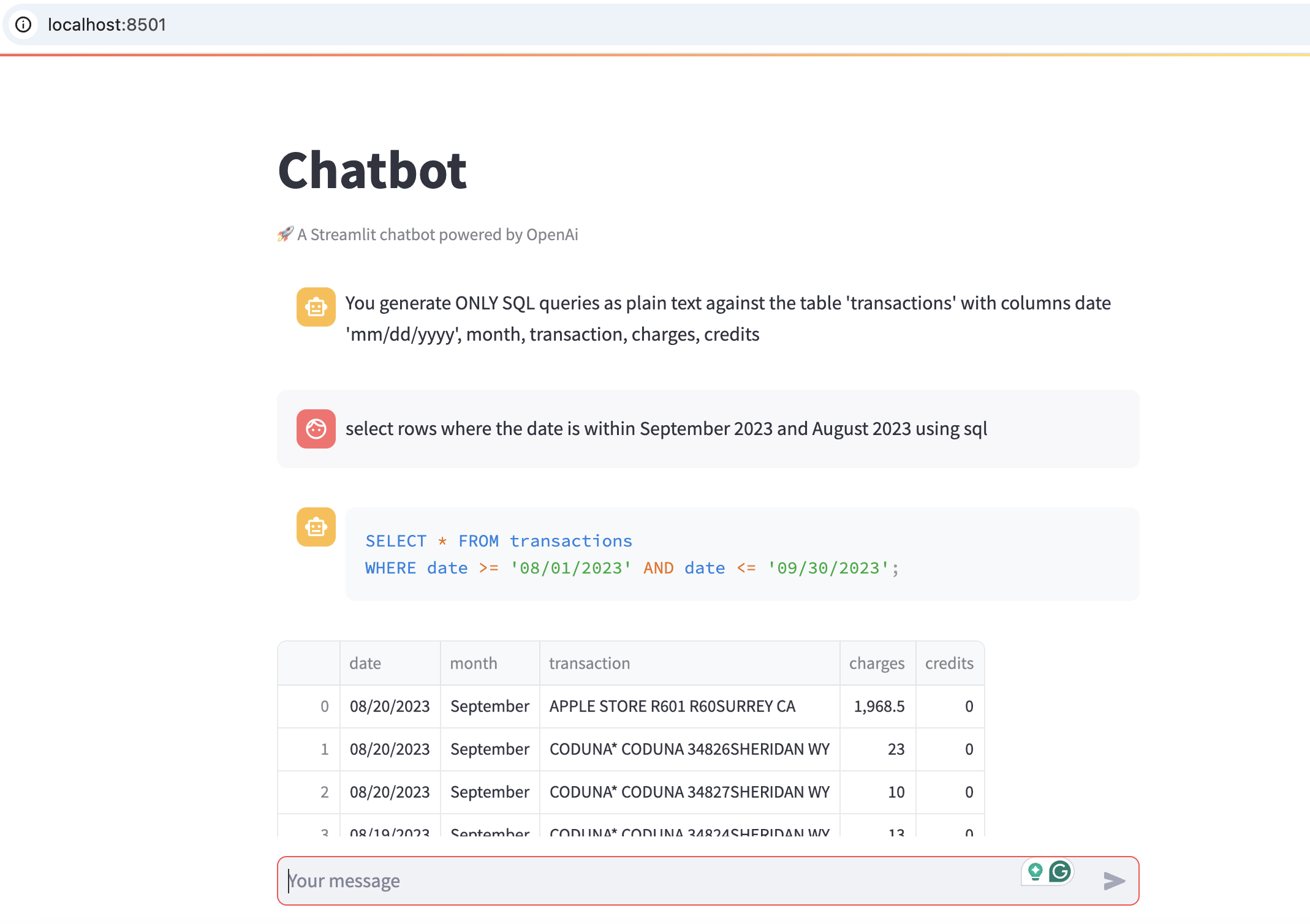Screen dimensions: 1310x924
Task: Click the send message arrow icon
Action: (1113, 880)
